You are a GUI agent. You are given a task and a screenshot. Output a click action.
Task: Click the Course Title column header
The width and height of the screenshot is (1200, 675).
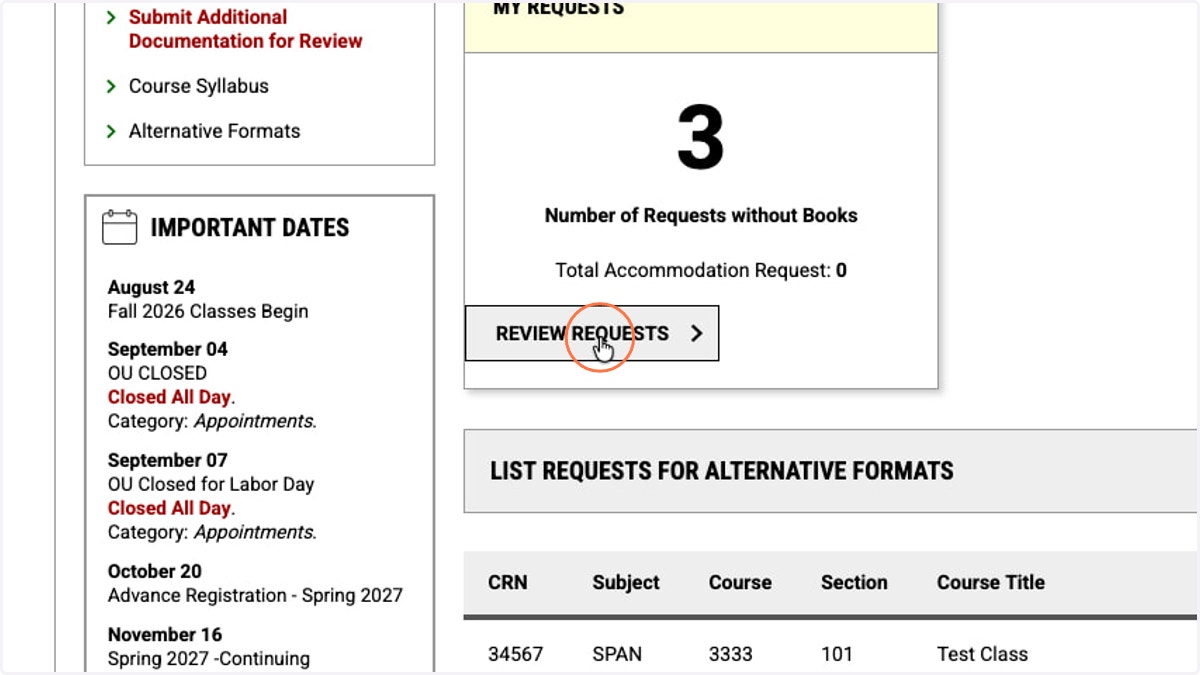991,582
